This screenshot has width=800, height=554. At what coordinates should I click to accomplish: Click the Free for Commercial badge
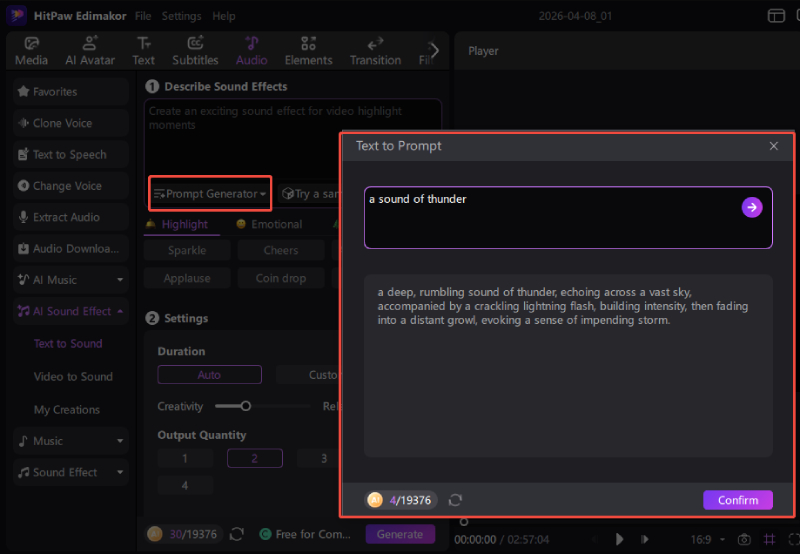pos(305,534)
